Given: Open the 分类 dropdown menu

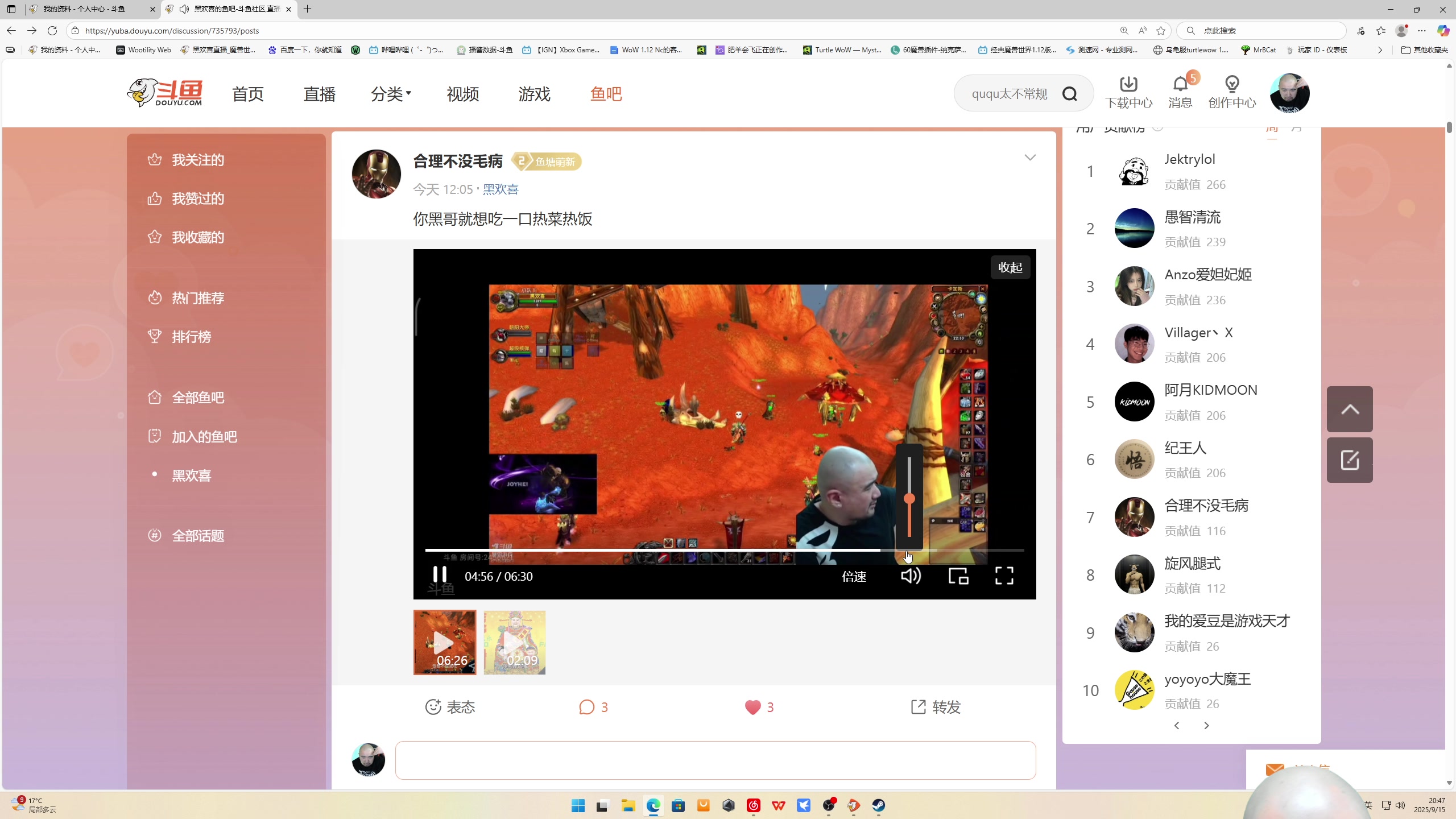Looking at the screenshot, I should (391, 94).
